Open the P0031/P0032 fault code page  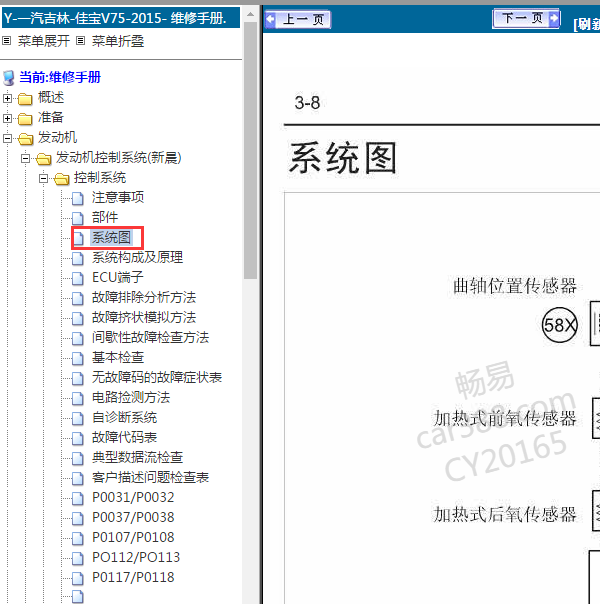(133, 498)
